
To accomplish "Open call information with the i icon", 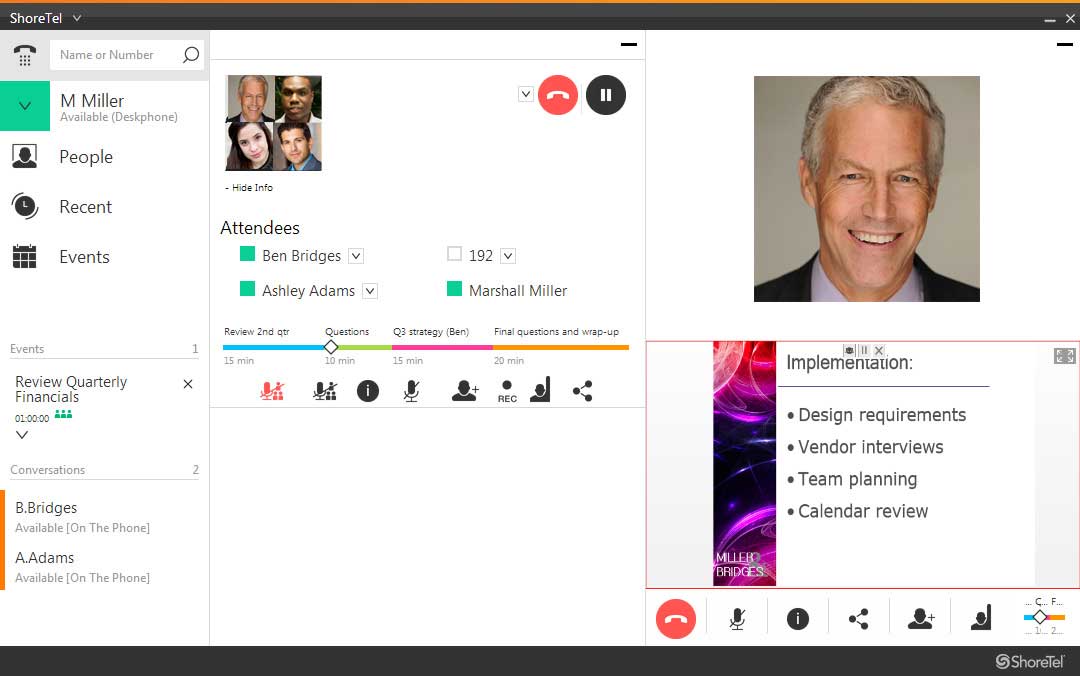I will (x=368, y=391).
